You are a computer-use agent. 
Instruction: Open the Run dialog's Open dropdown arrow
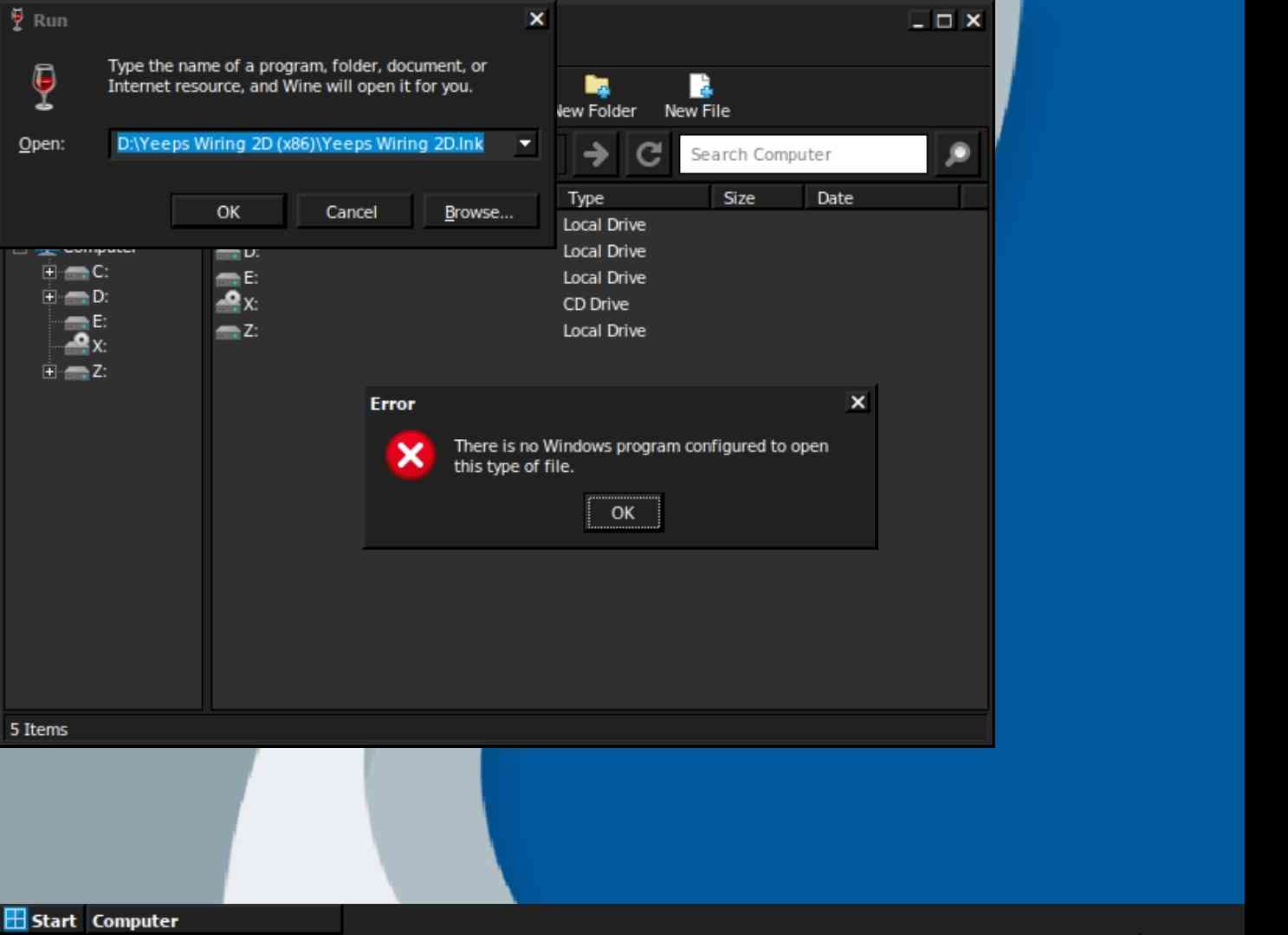point(525,144)
